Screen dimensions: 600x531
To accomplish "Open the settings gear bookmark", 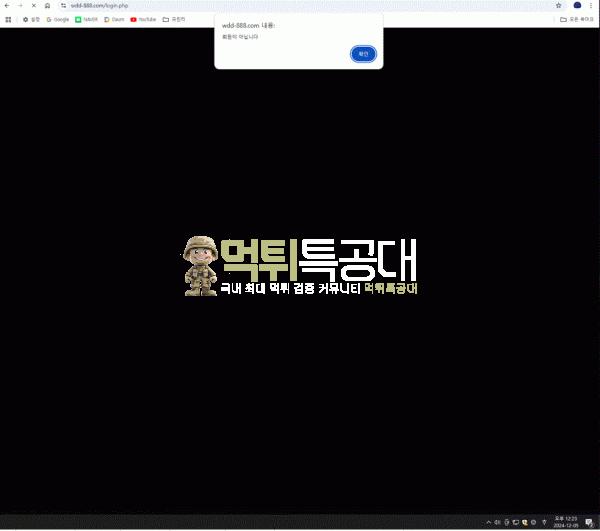I will [31, 20].
